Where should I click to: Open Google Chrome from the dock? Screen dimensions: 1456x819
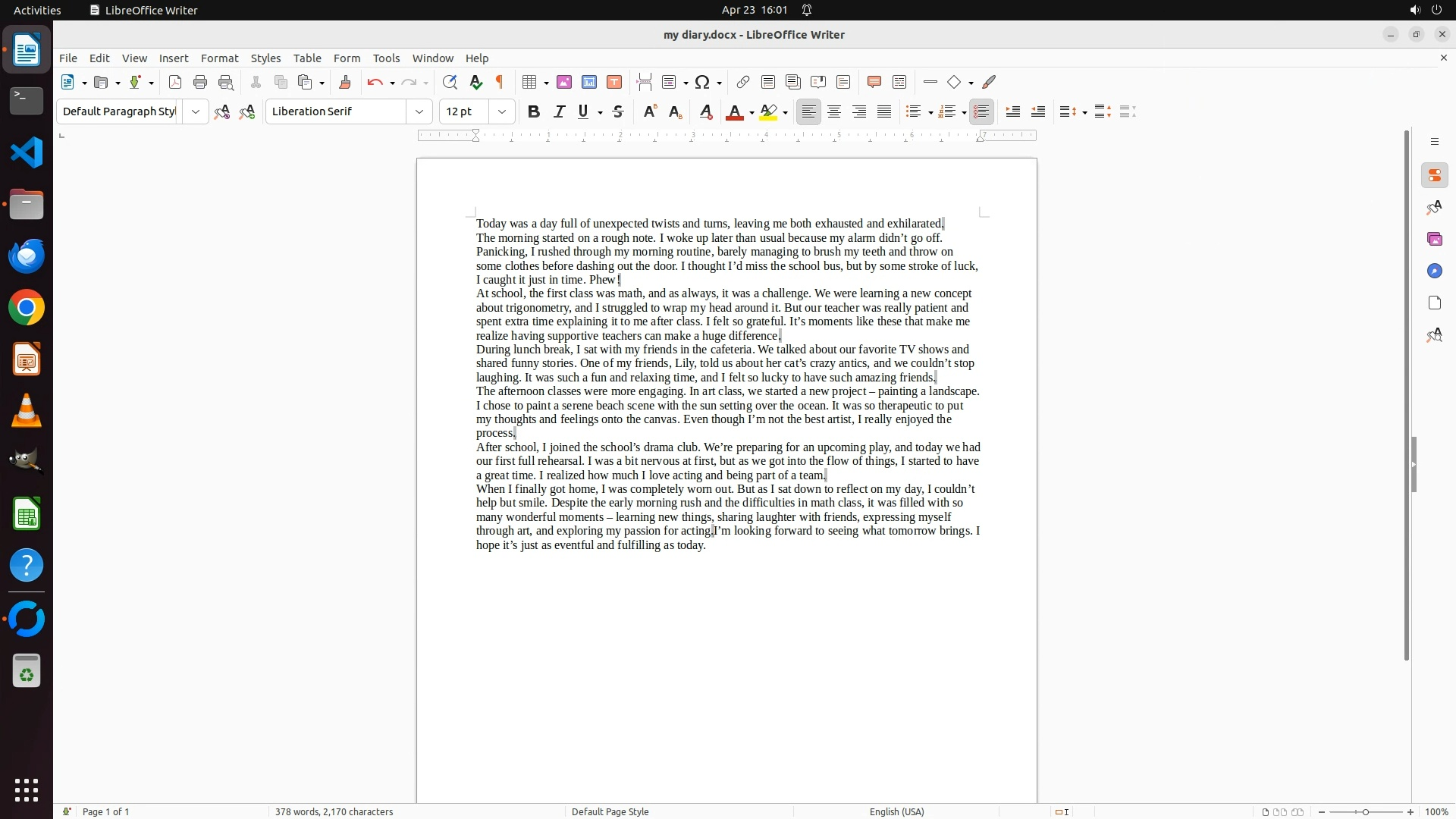(27, 308)
